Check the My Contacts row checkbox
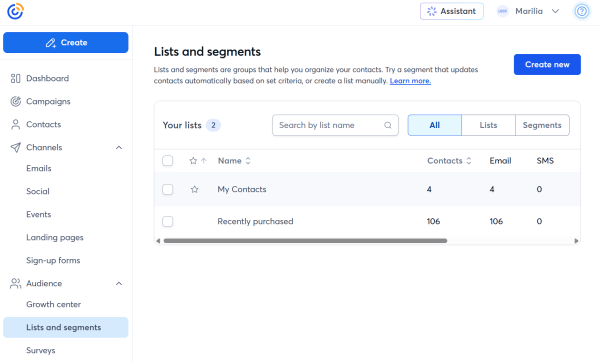 [x=167, y=189]
